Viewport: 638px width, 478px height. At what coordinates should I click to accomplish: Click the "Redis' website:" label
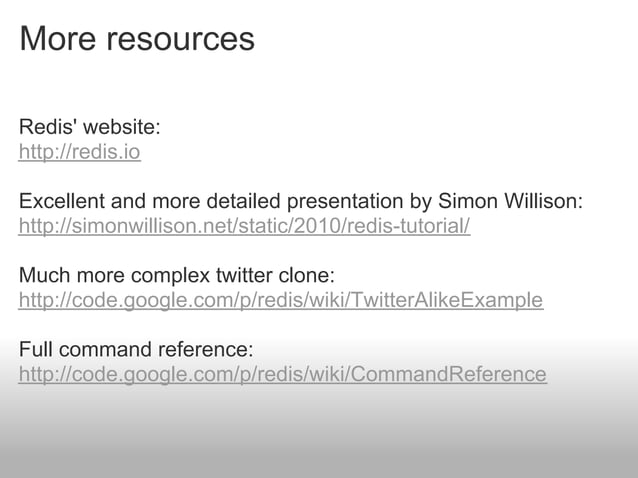[x=89, y=128]
